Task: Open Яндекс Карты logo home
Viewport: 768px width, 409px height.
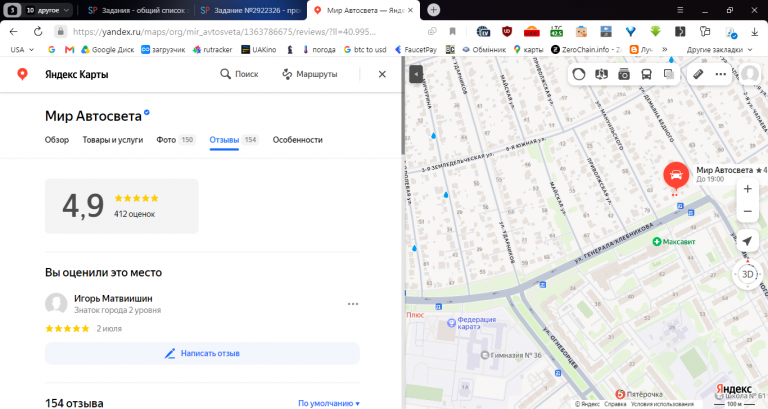Action: (x=63, y=74)
